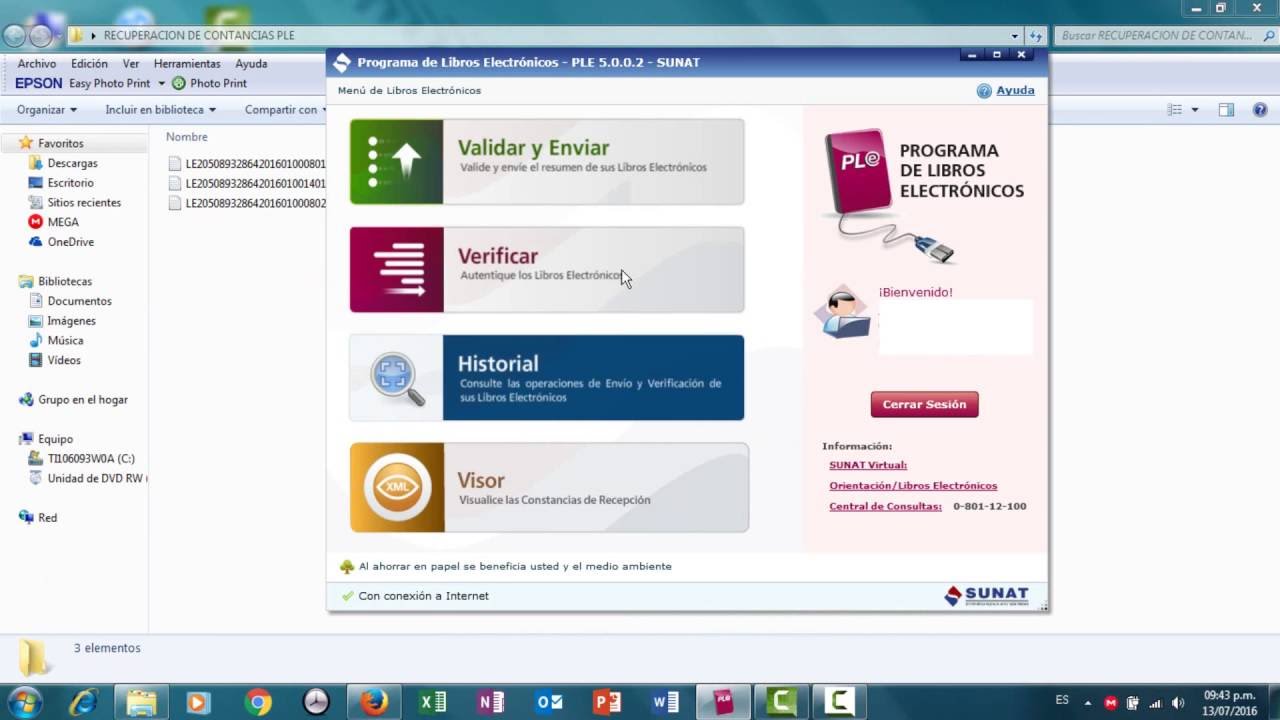
Task: Open the Herramientas menu in Explorer
Action: coord(187,64)
